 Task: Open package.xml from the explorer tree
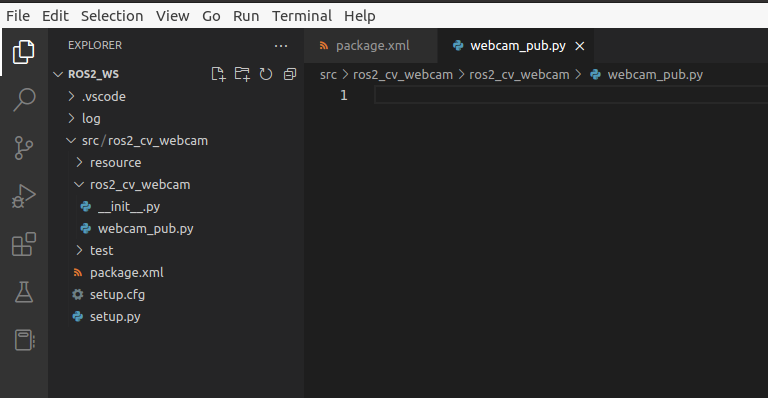click(126, 273)
